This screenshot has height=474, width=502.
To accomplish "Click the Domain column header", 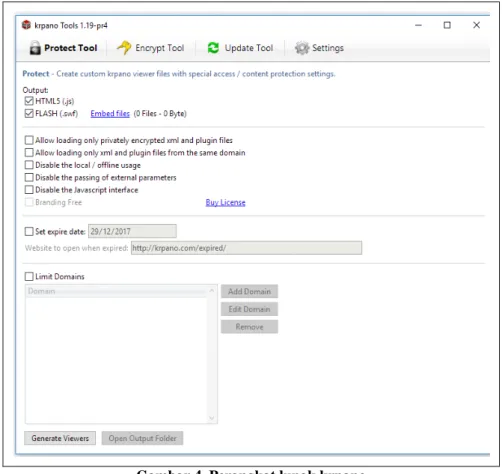I will (x=116, y=291).
